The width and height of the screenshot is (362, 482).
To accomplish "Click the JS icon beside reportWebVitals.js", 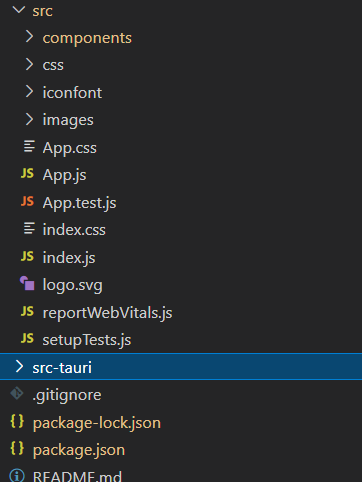I will point(27,311).
